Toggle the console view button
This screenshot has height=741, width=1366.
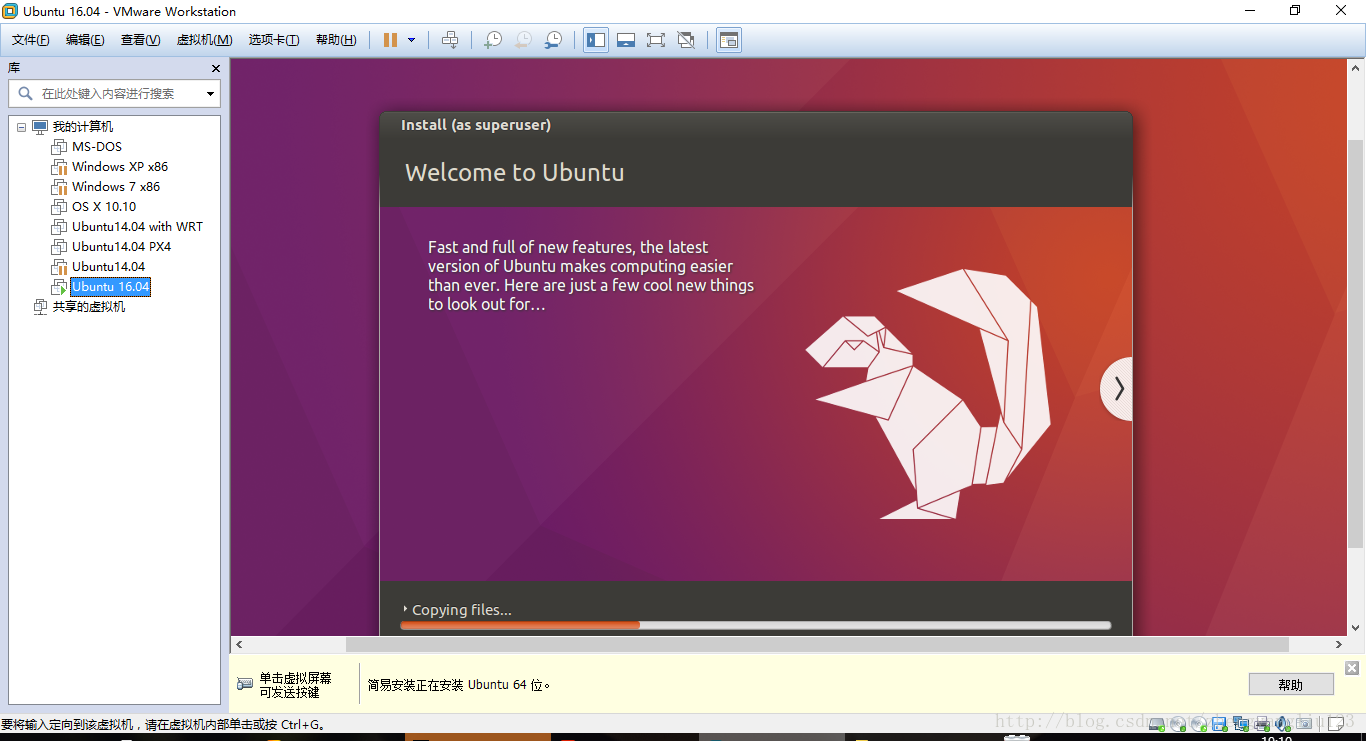[729, 40]
